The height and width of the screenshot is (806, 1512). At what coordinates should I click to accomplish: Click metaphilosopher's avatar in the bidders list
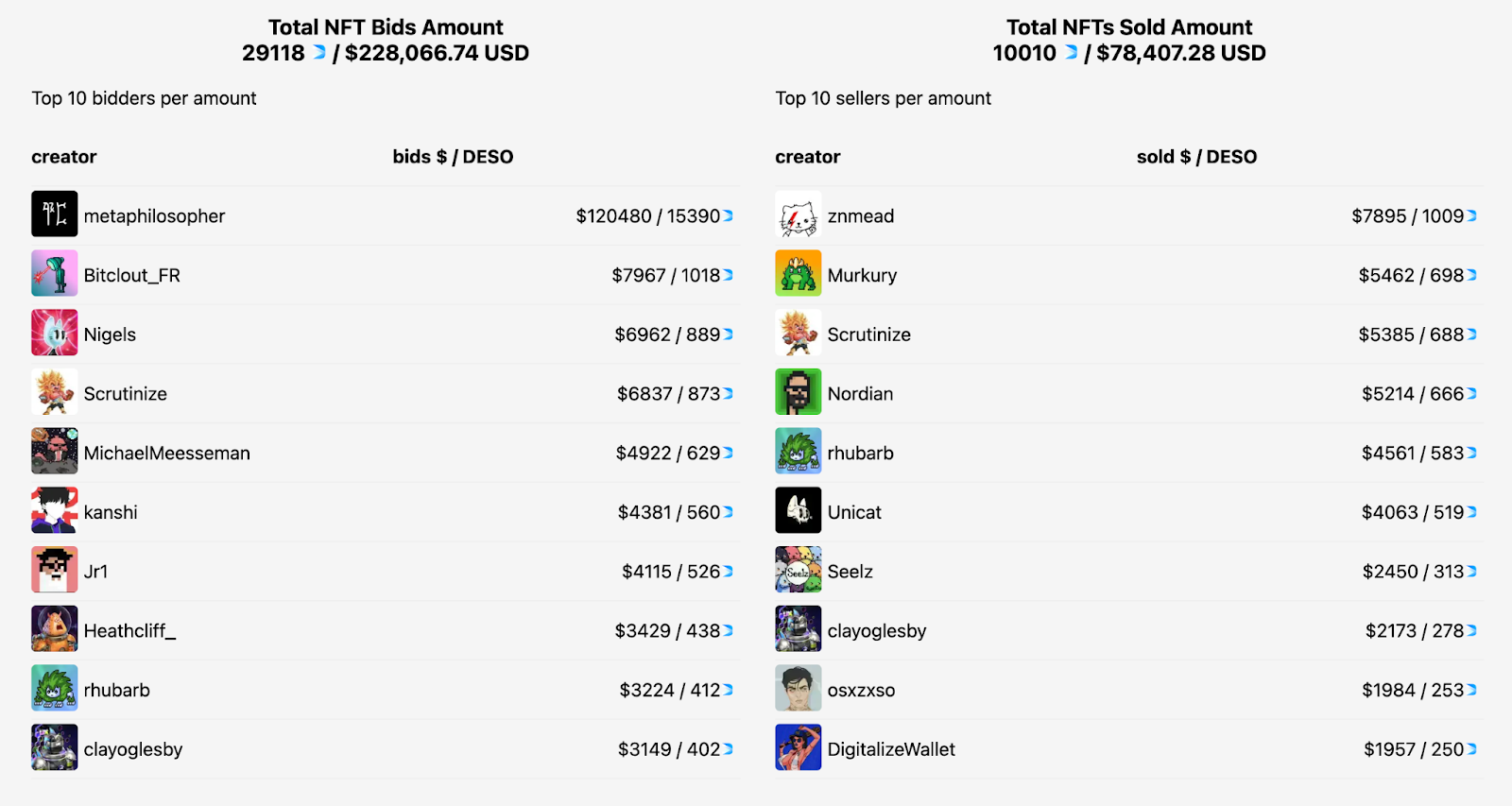click(x=54, y=214)
